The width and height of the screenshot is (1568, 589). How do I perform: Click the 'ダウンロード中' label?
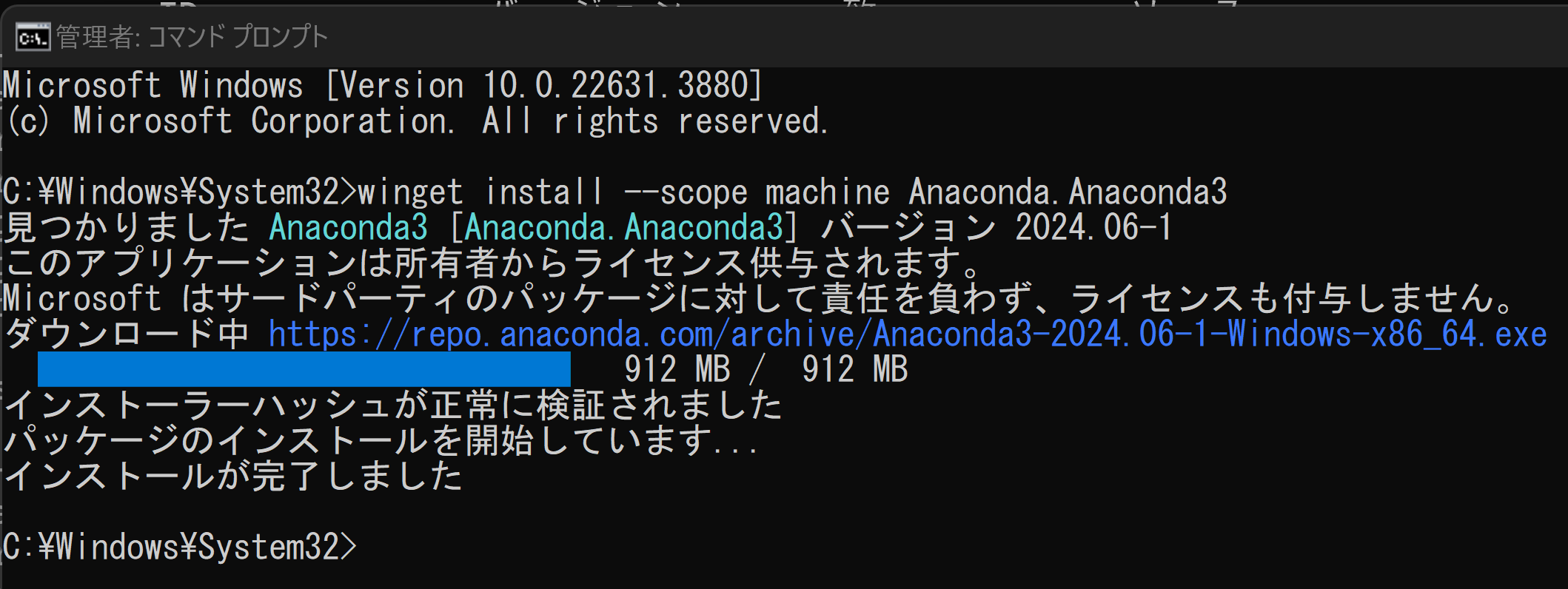point(127,334)
